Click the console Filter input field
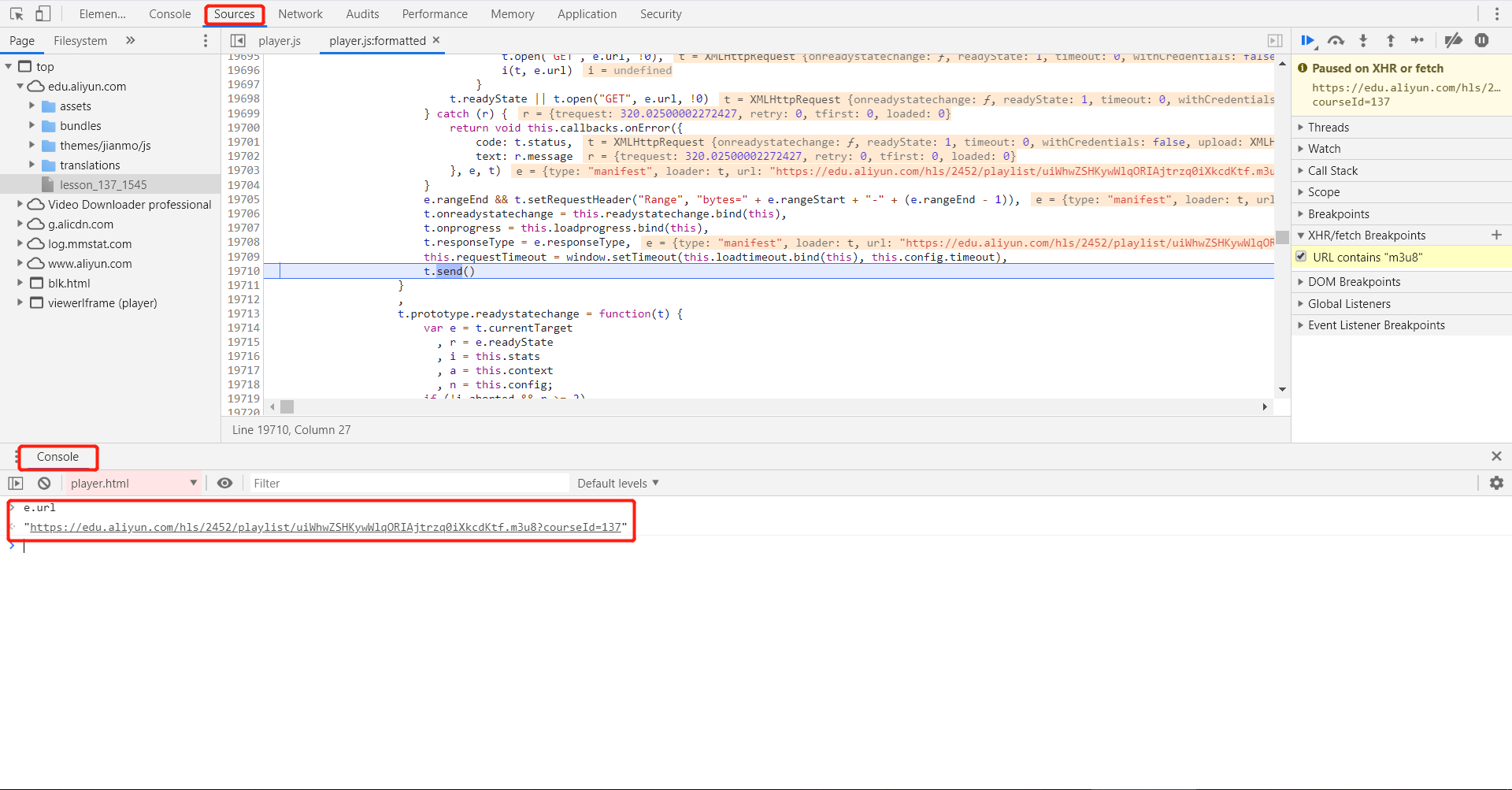 [409, 483]
